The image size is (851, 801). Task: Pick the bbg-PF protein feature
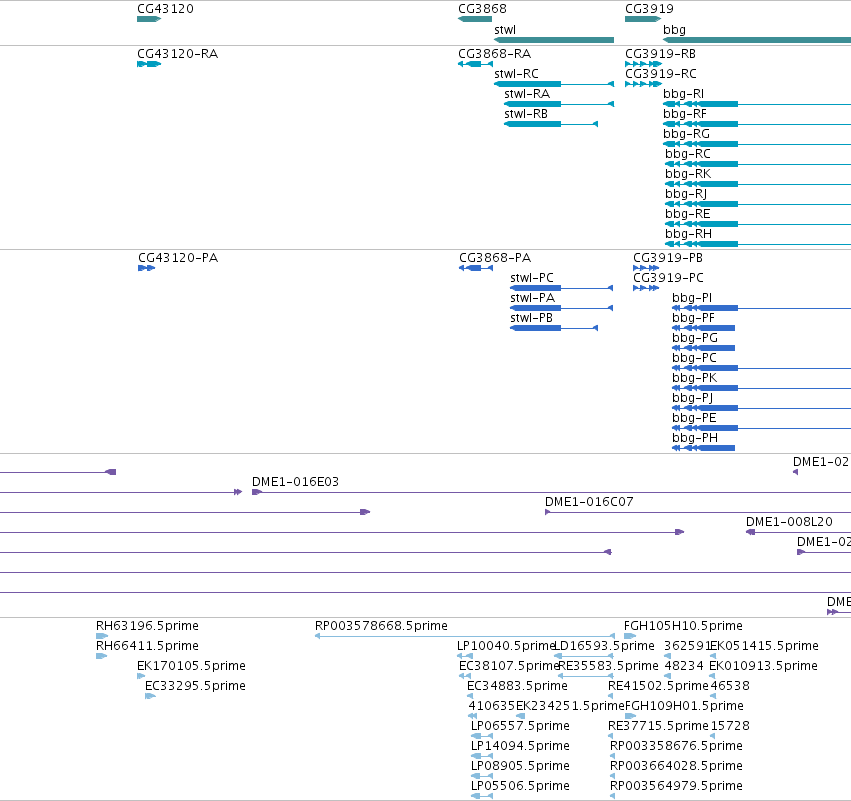[x=693, y=318]
